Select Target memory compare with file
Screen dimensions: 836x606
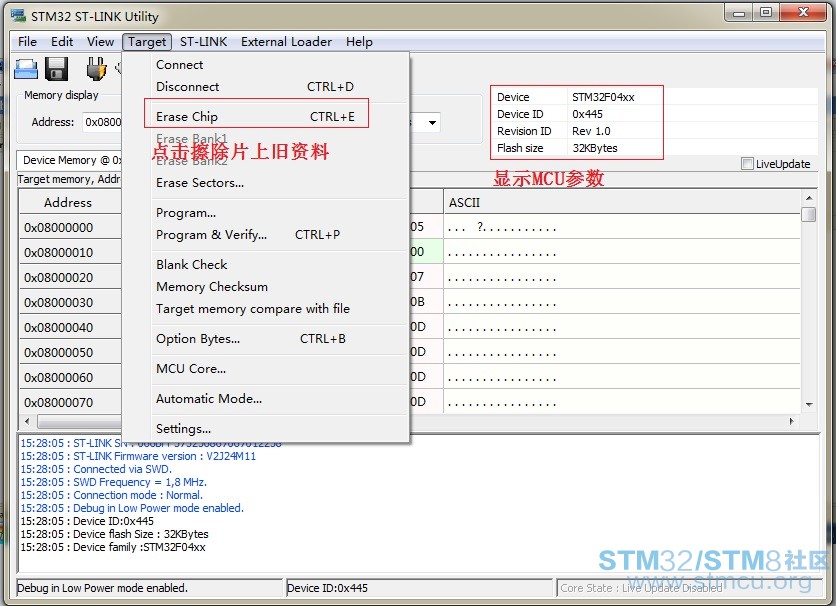click(x=266, y=309)
